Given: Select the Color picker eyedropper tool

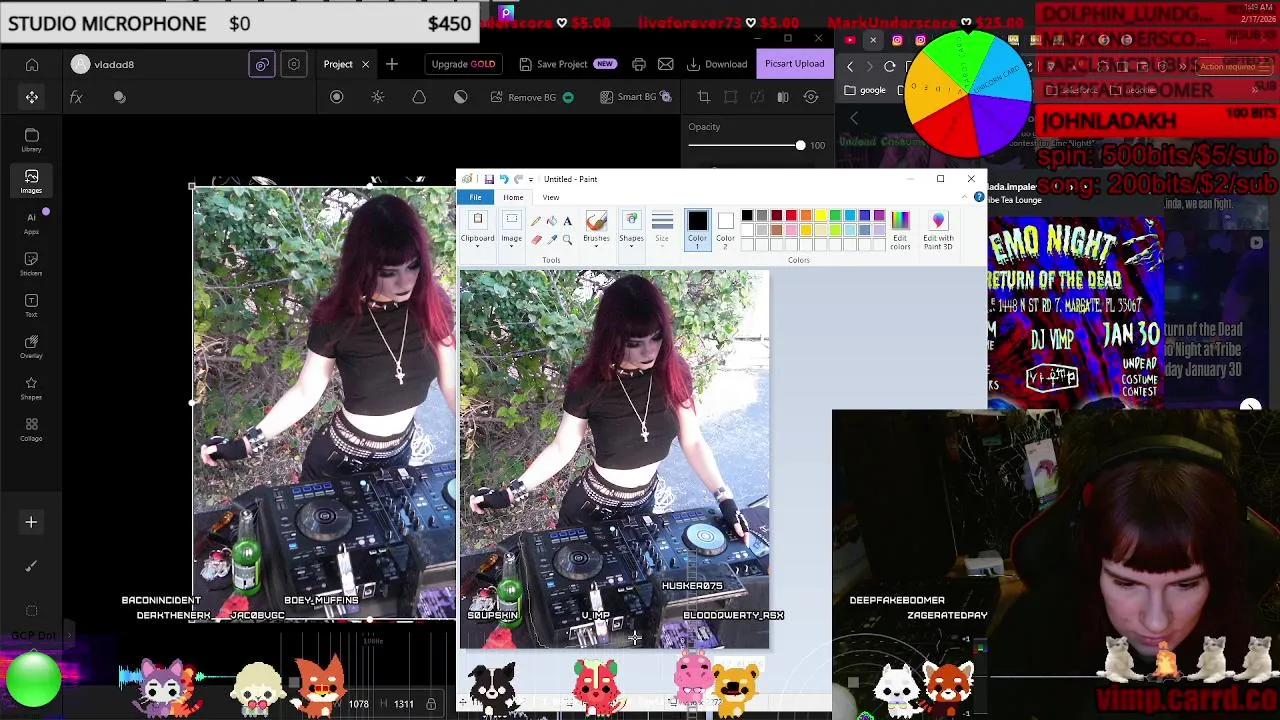Looking at the screenshot, I should [551, 239].
